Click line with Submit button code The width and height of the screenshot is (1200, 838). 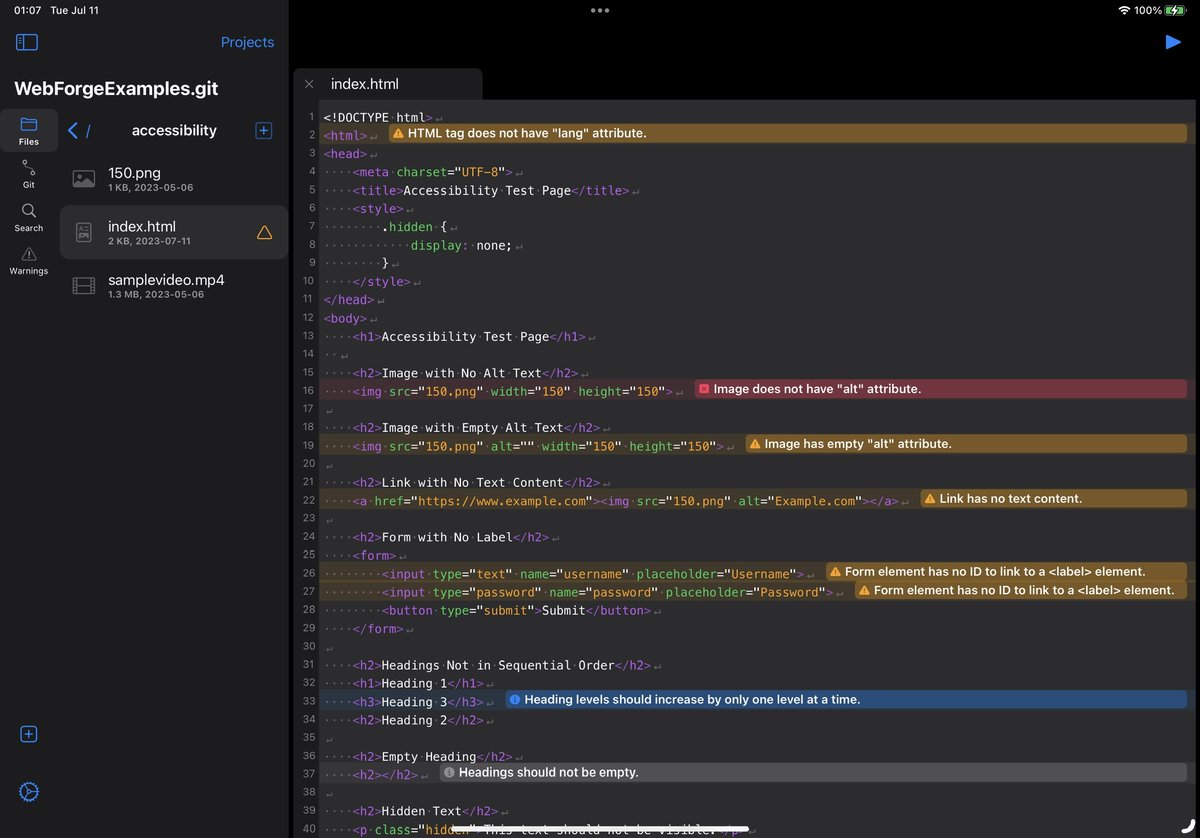tap(515, 610)
